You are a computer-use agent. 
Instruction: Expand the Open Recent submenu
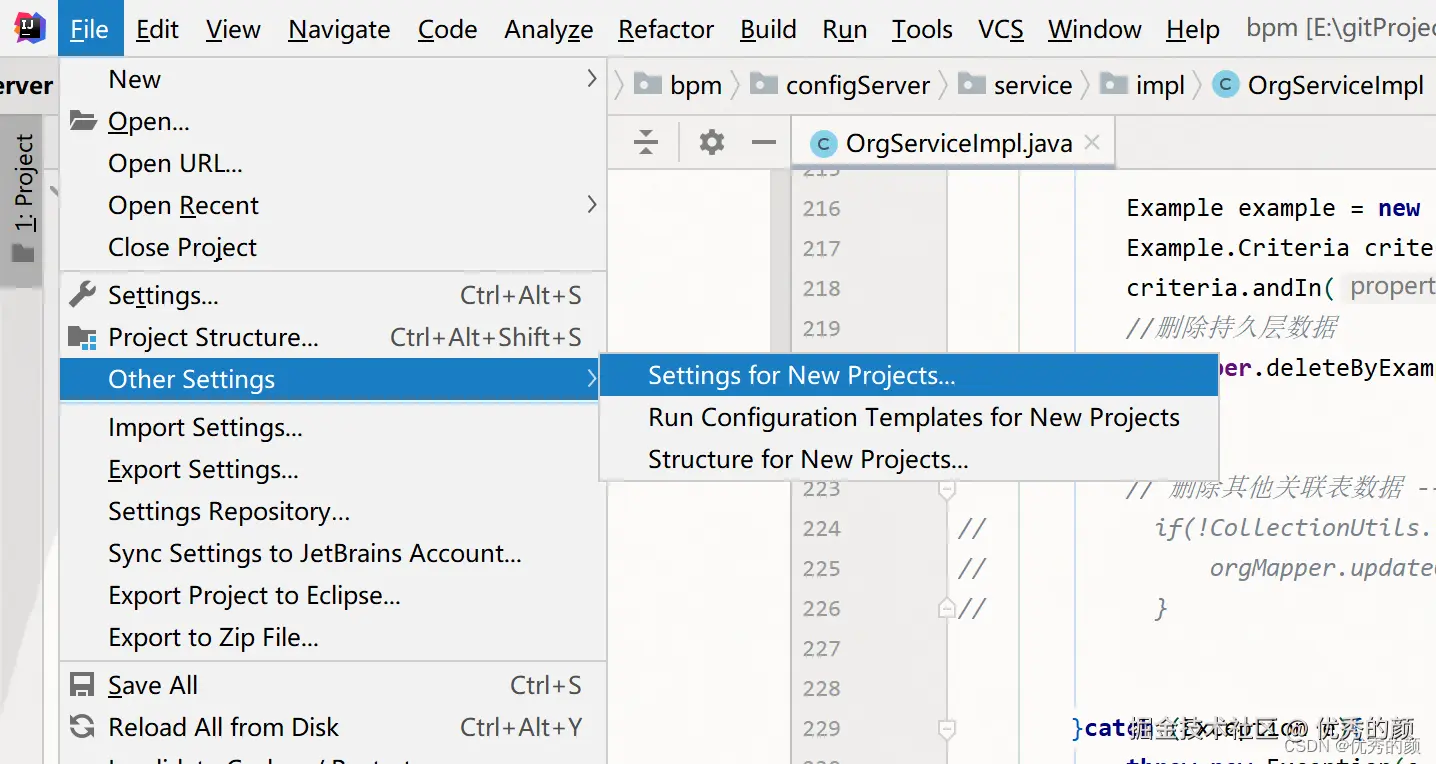pyautogui.click(x=591, y=205)
